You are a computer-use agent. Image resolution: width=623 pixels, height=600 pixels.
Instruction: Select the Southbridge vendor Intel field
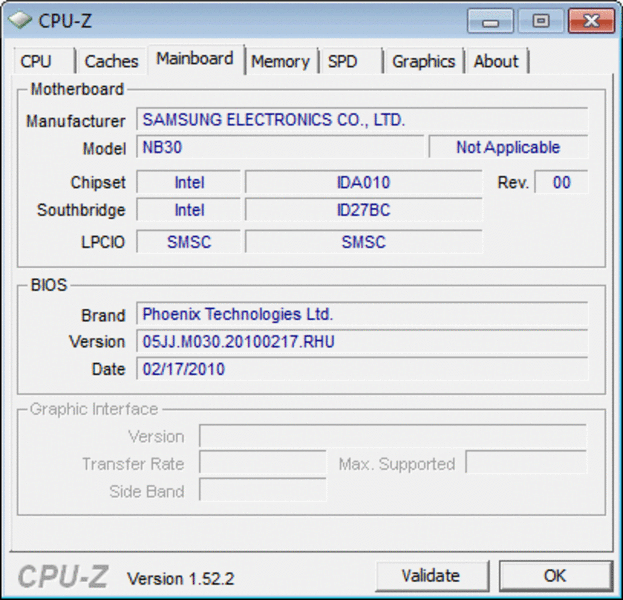[x=189, y=210]
